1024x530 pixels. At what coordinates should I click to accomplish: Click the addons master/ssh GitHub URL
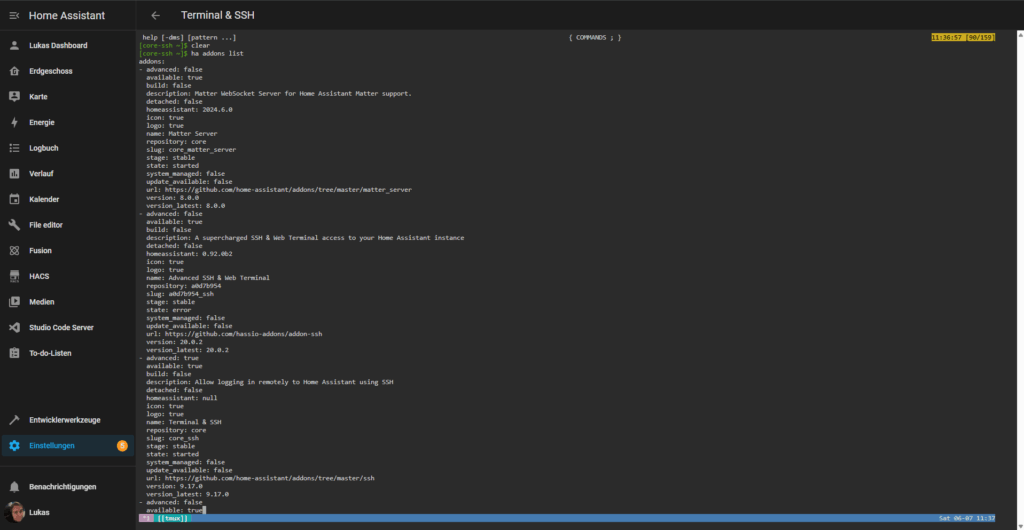click(x=269, y=478)
